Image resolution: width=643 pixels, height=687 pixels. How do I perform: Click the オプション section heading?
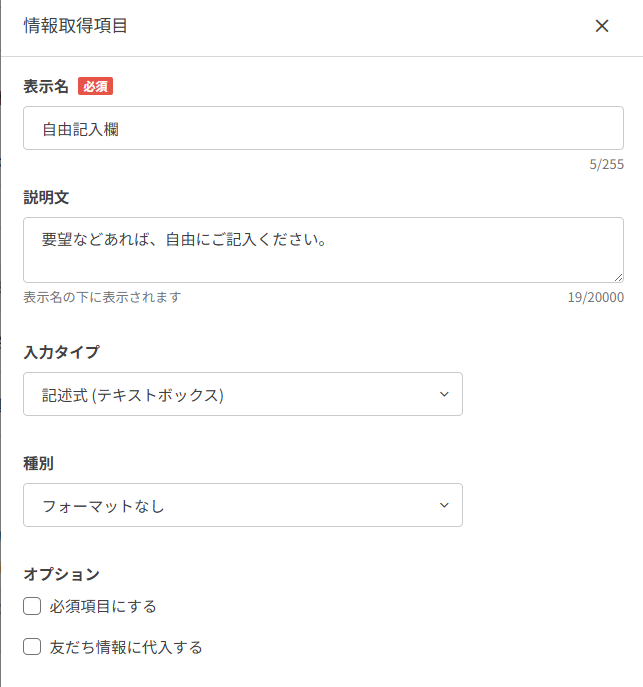[61, 574]
